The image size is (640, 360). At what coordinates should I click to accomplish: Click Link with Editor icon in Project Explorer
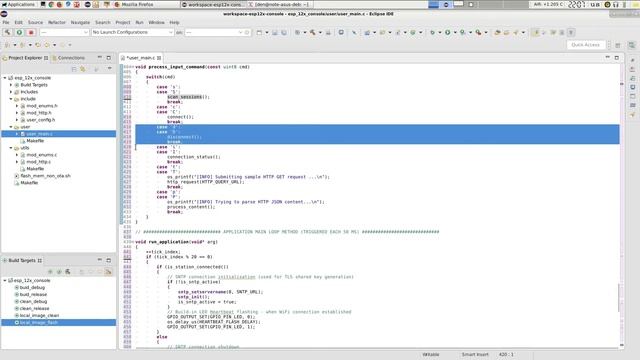point(83,69)
